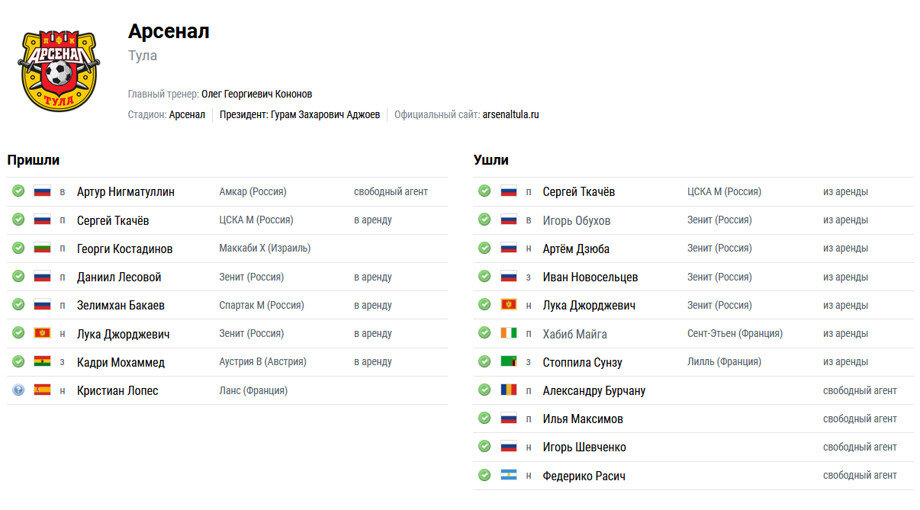
Task: Click the Zambia flag beside Стоппила Сунзу
Action: pos(509,362)
